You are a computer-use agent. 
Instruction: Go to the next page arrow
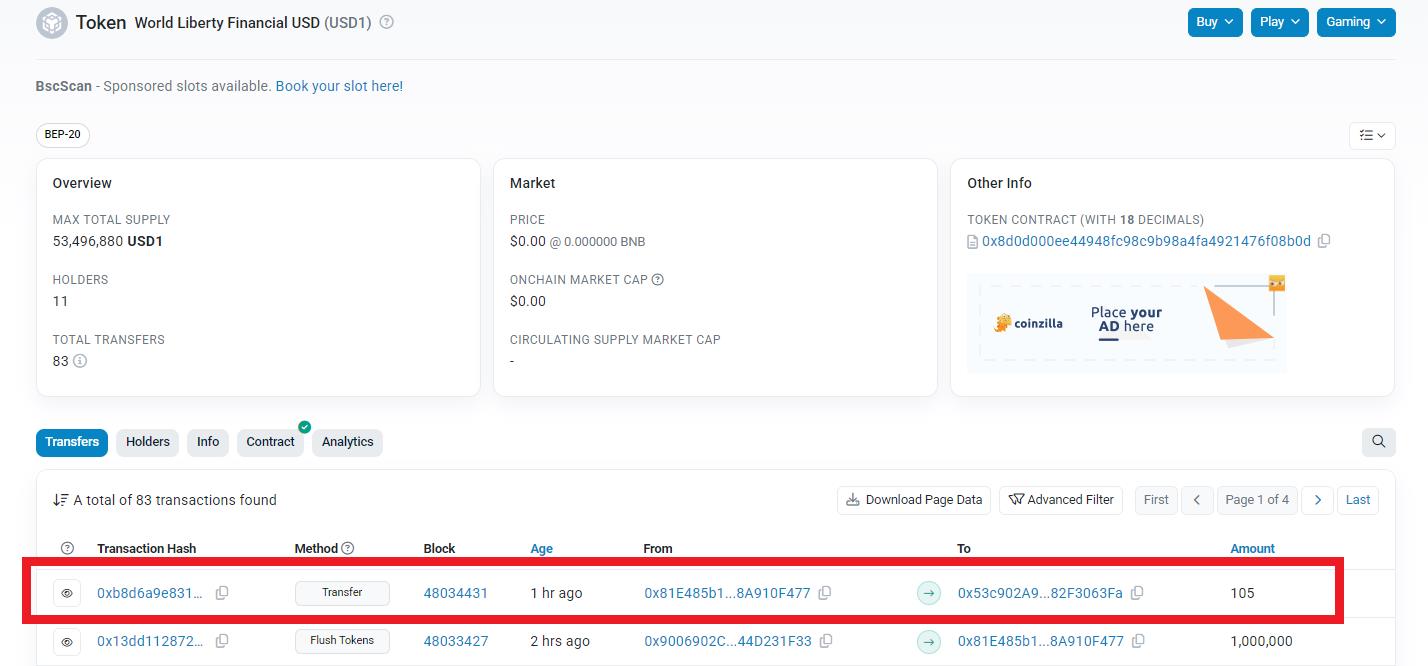1318,500
